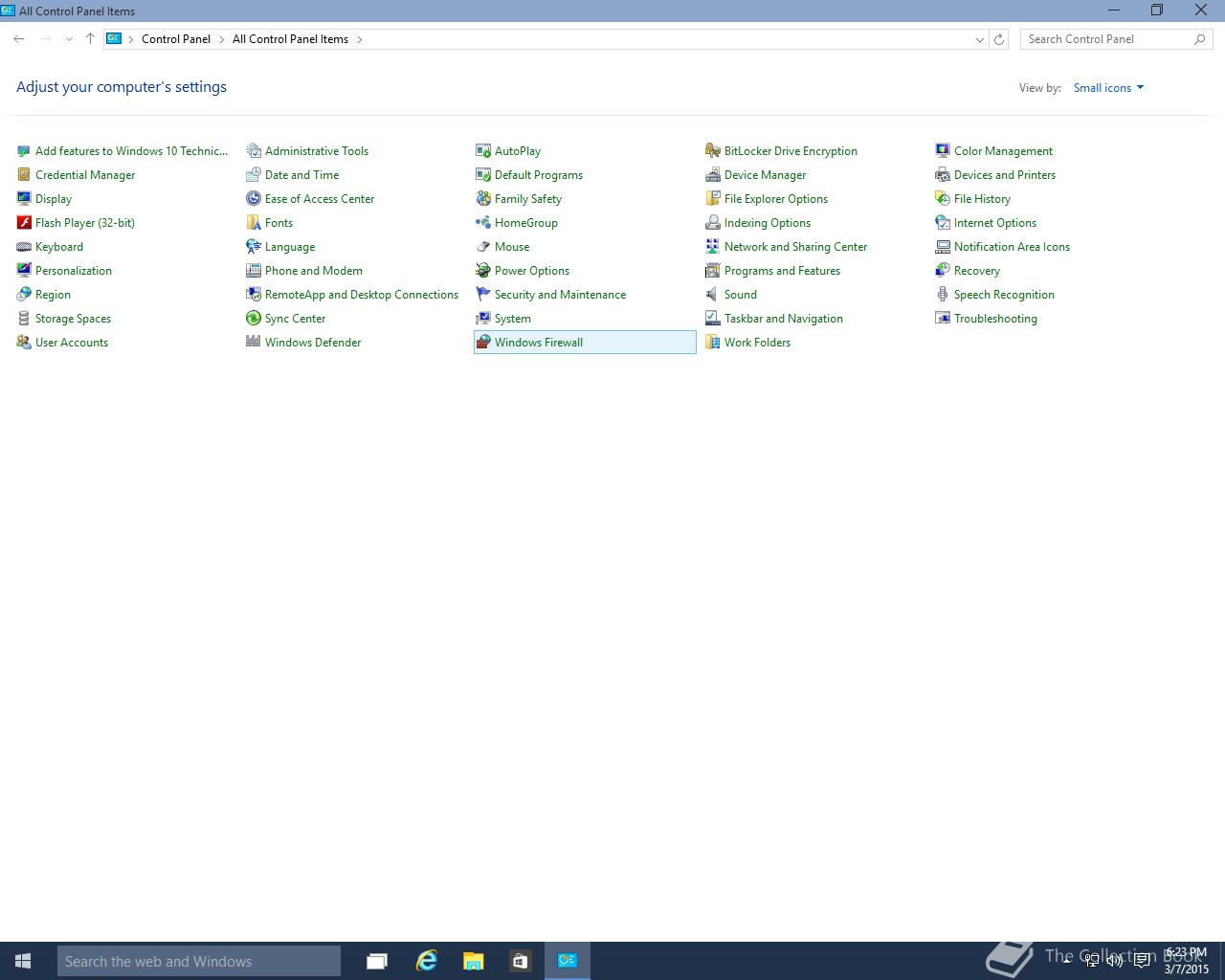Open Programs and Features link
1225x980 pixels.
(x=782, y=271)
